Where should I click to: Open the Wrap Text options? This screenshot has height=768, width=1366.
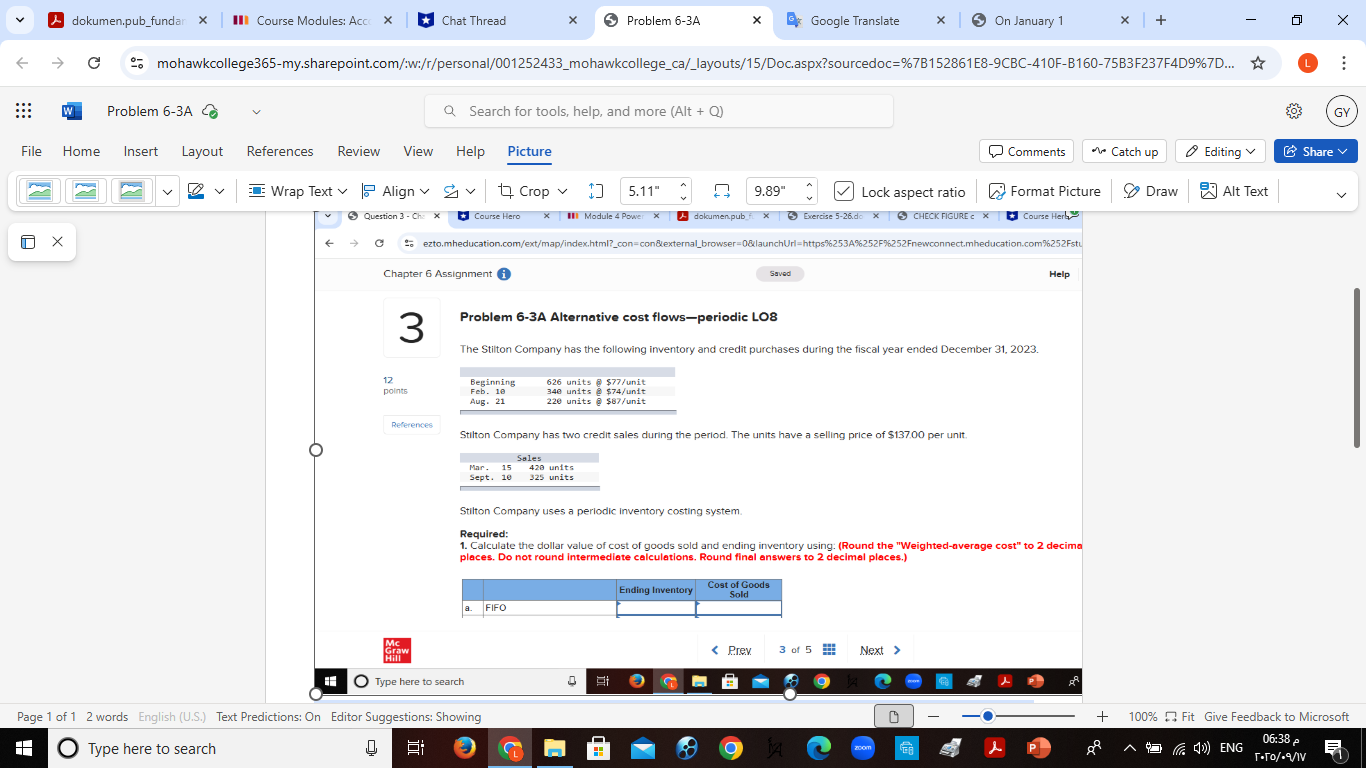pyautogui.click(x=297, y=190)
